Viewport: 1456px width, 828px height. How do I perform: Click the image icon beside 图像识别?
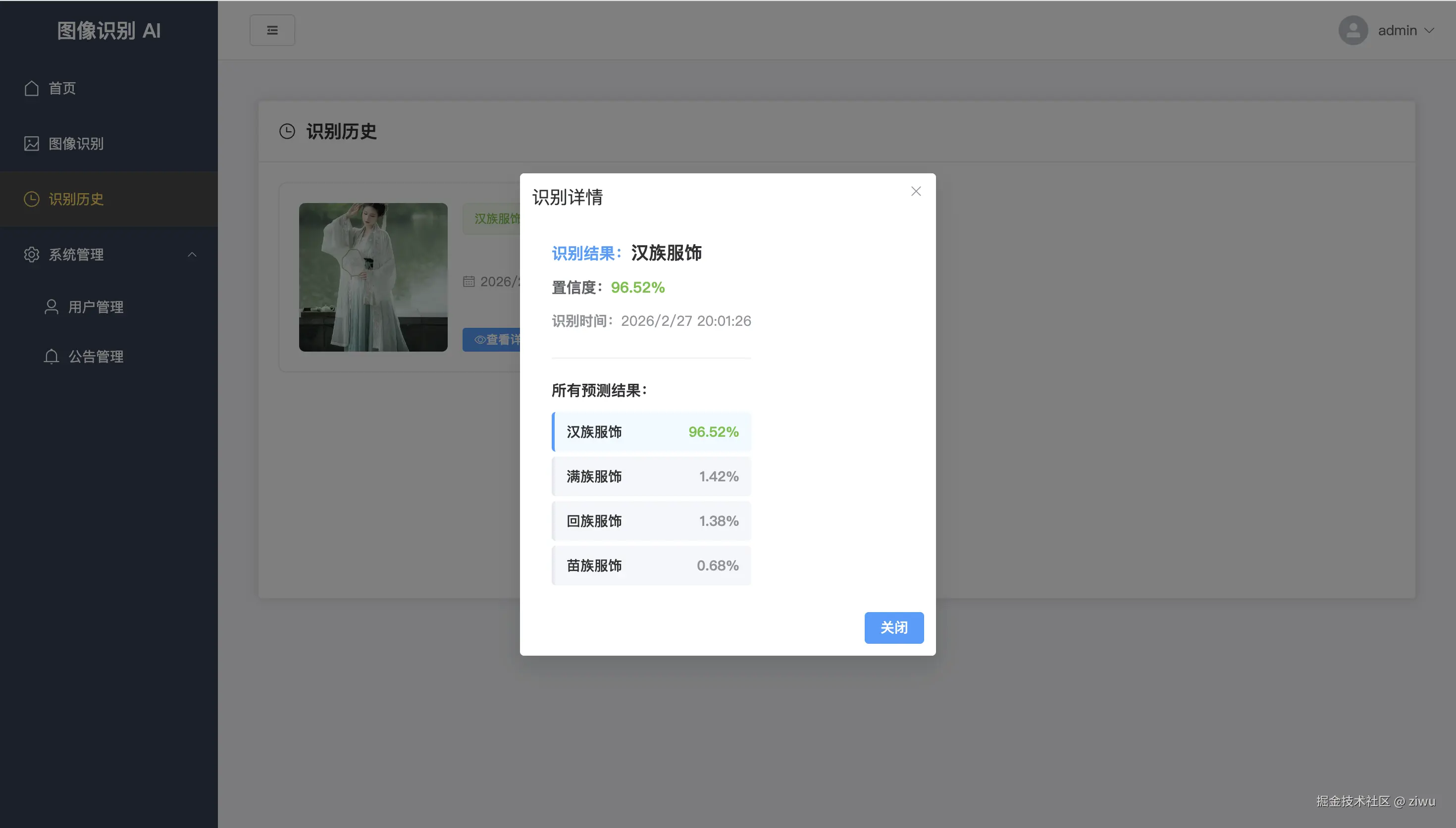(31, 144)
